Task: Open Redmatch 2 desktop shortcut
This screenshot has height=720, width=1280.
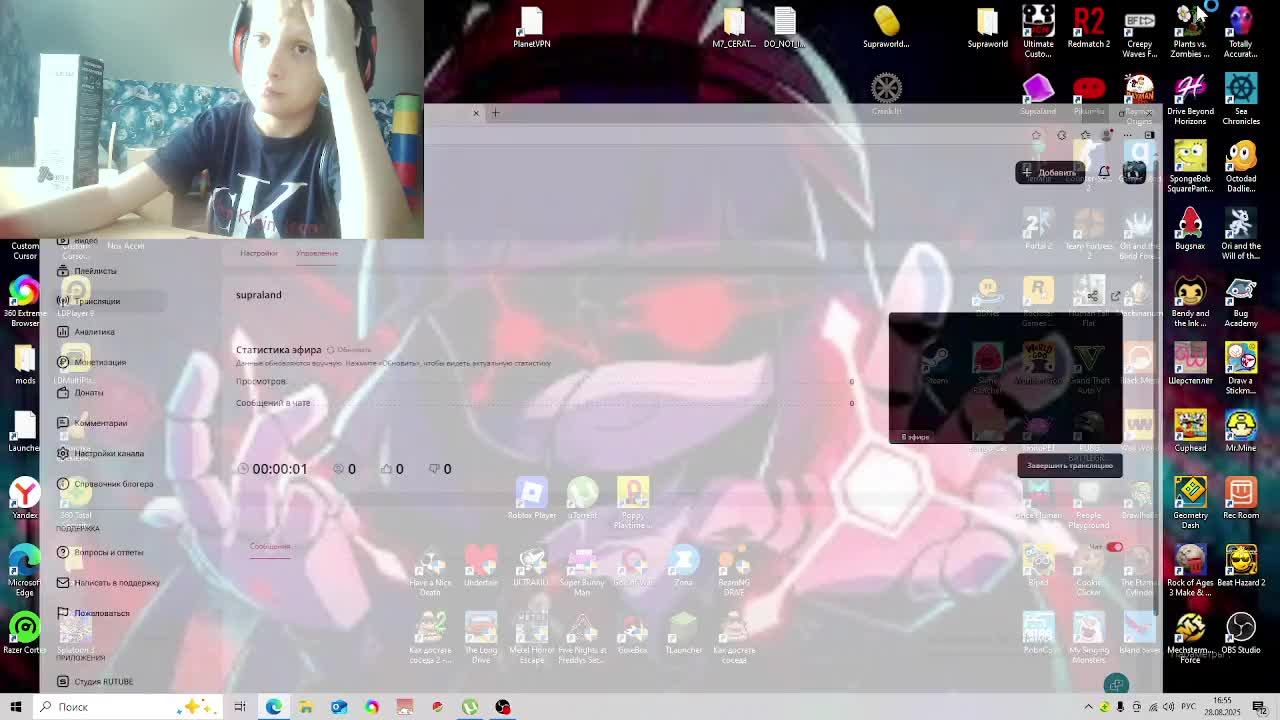Action: click(x=1089, y=28)
